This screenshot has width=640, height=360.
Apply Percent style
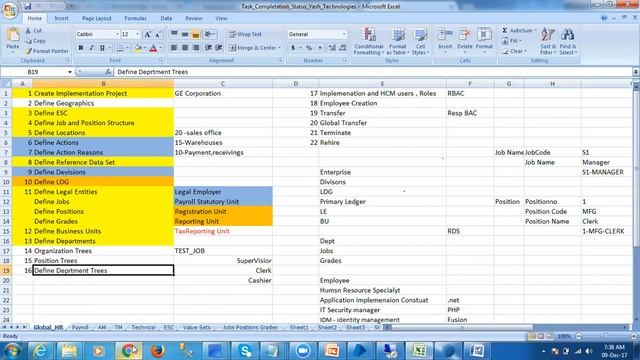click(309, 48)
